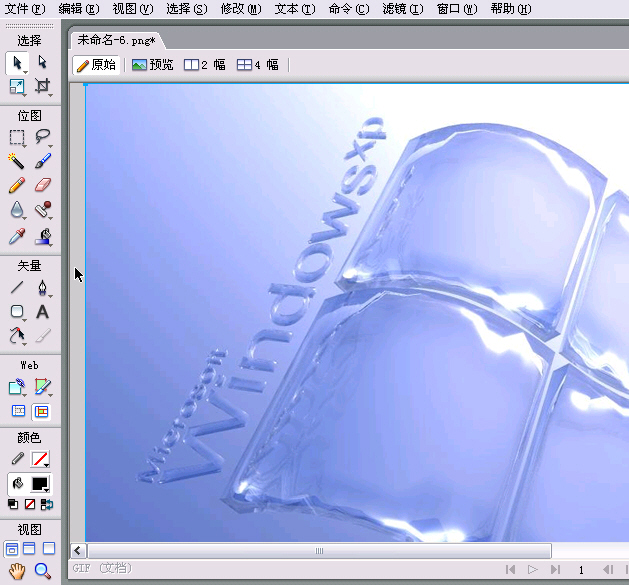629x585 pixels.
Task: Go to the first frame
Action: tap(510, 569)
